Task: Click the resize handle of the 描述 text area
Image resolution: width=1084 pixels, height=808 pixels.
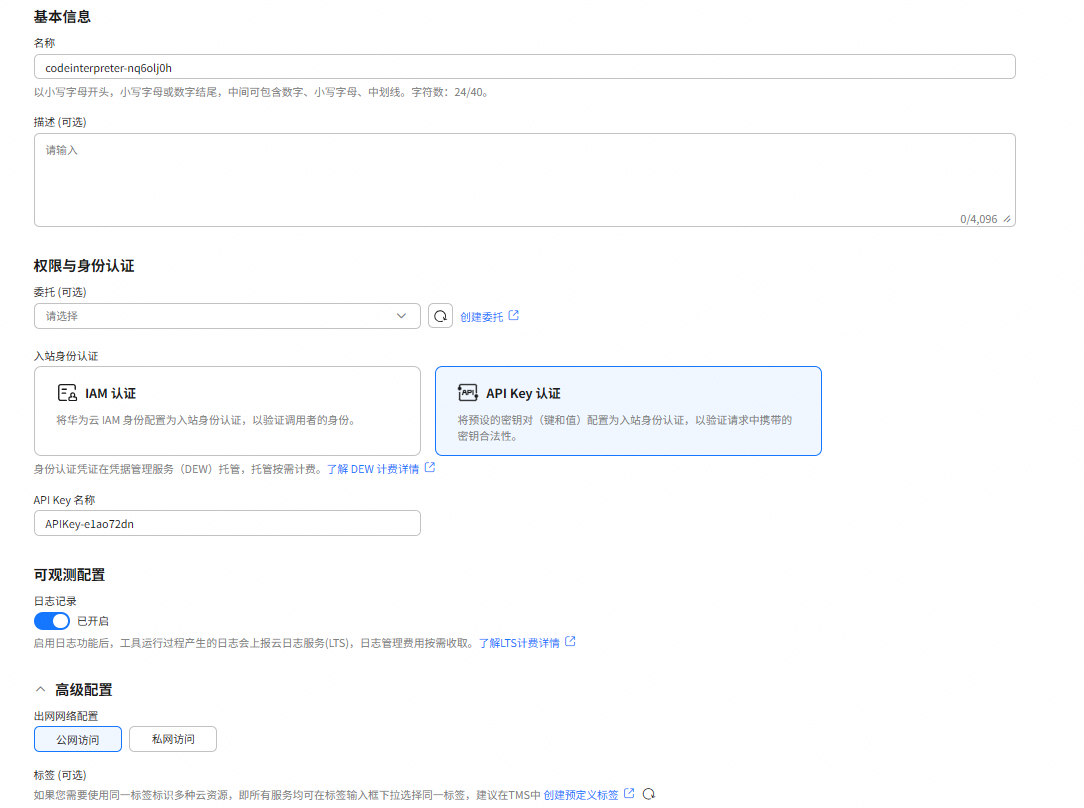Action: click(x=1007, y=219)
